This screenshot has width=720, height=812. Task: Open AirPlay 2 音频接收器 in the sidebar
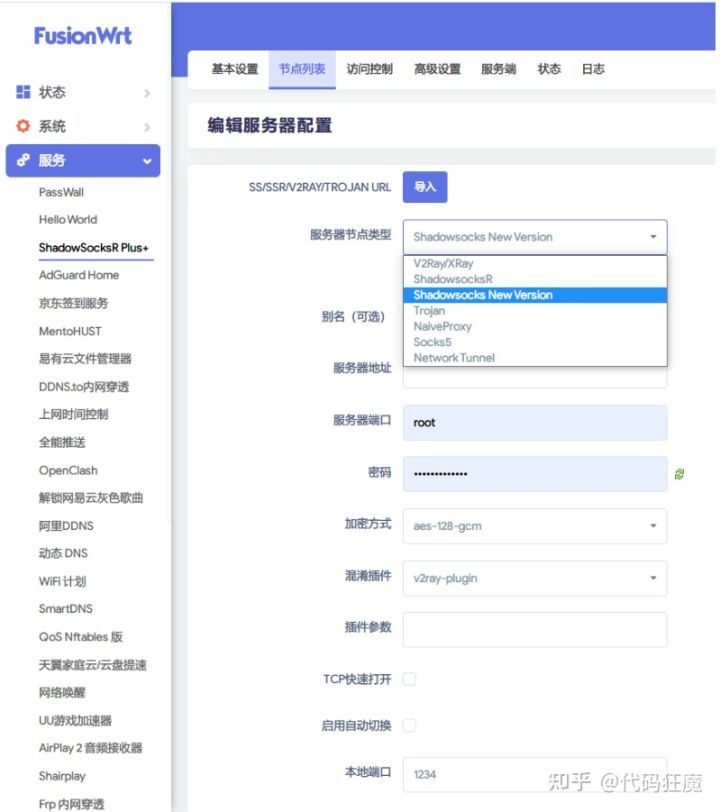click(x=91, y=748)
